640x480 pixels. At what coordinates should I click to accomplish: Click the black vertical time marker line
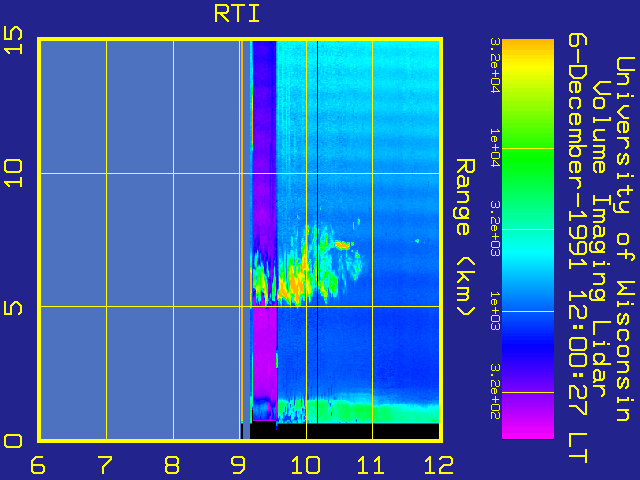click(318, 232)
